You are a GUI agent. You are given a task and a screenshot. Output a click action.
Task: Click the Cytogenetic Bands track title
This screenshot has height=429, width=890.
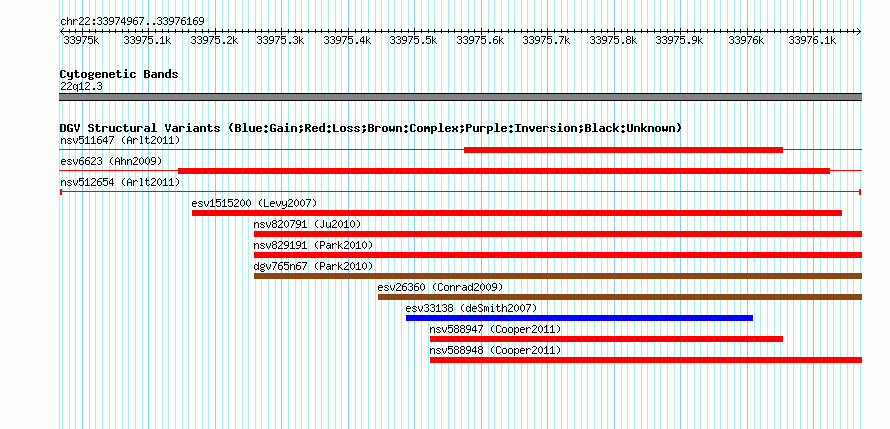tap(119, 74)
